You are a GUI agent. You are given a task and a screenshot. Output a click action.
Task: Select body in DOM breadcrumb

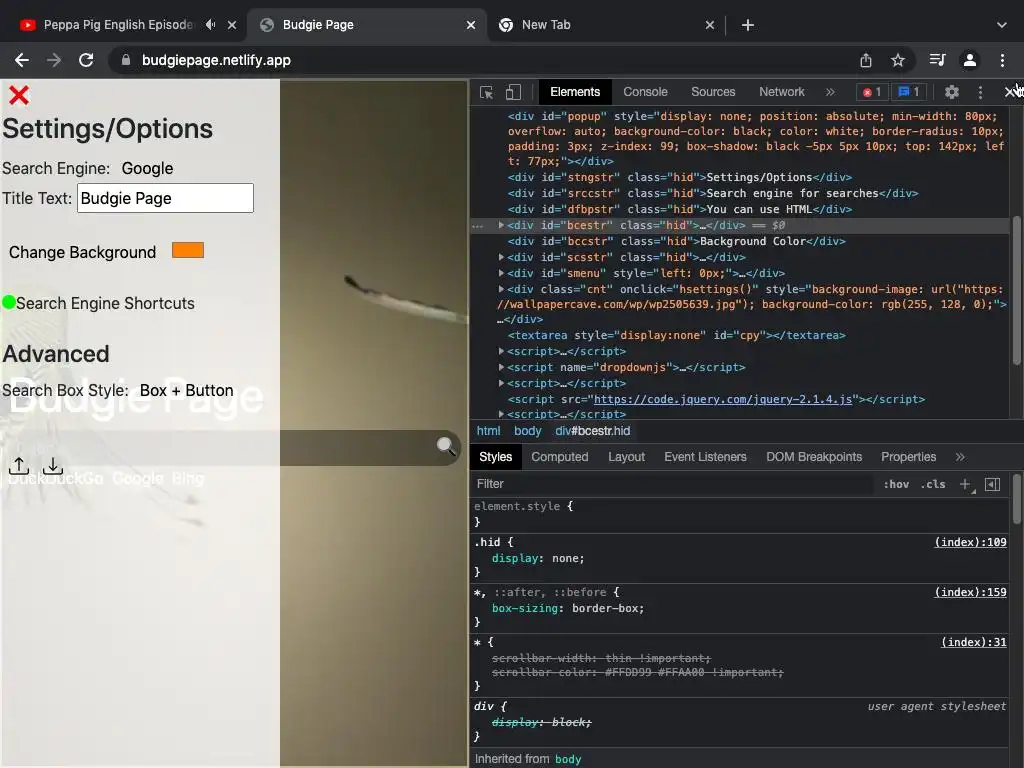(x=528, y=431)
